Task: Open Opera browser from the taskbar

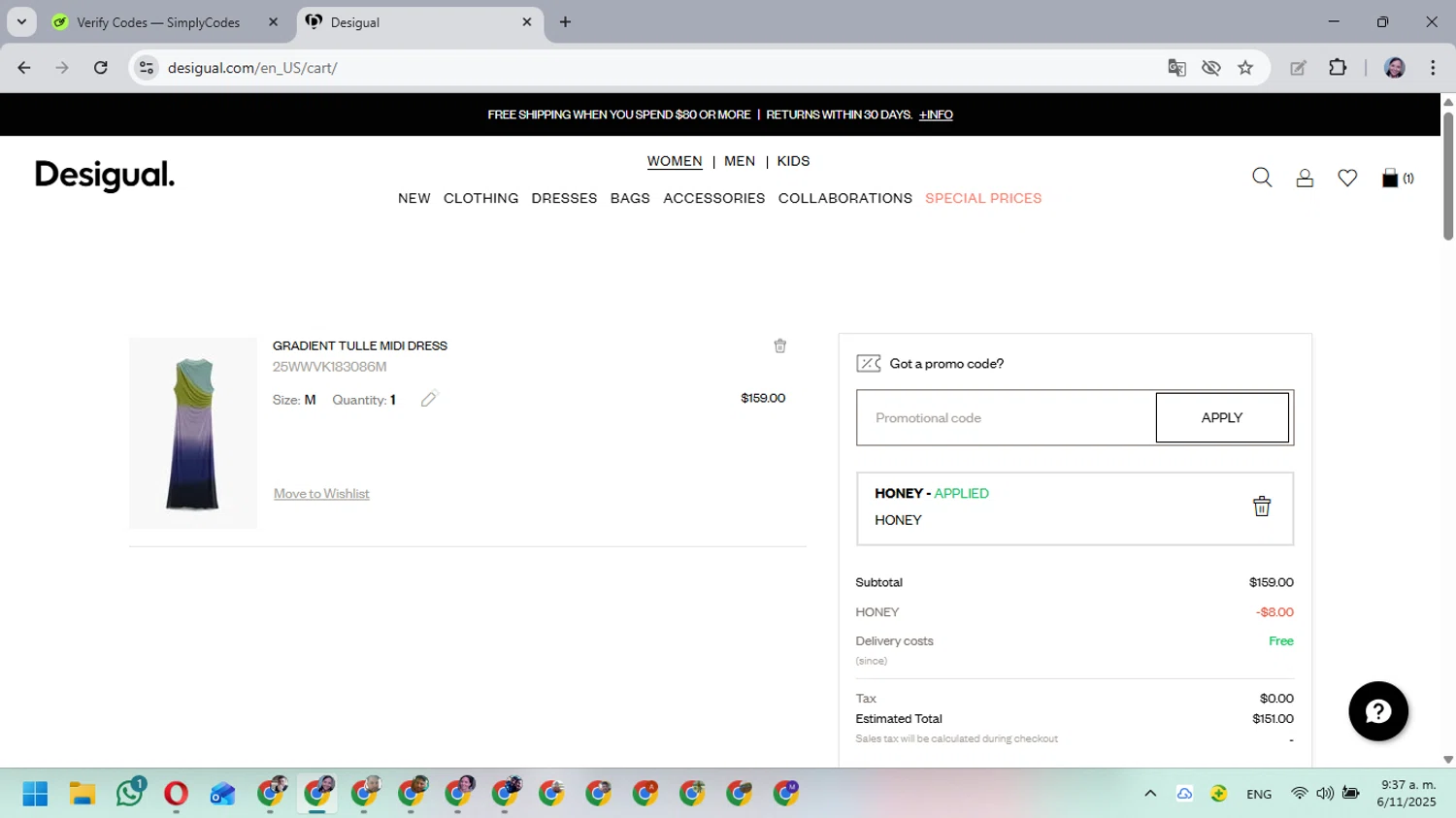Action: (x=176, y=794)
